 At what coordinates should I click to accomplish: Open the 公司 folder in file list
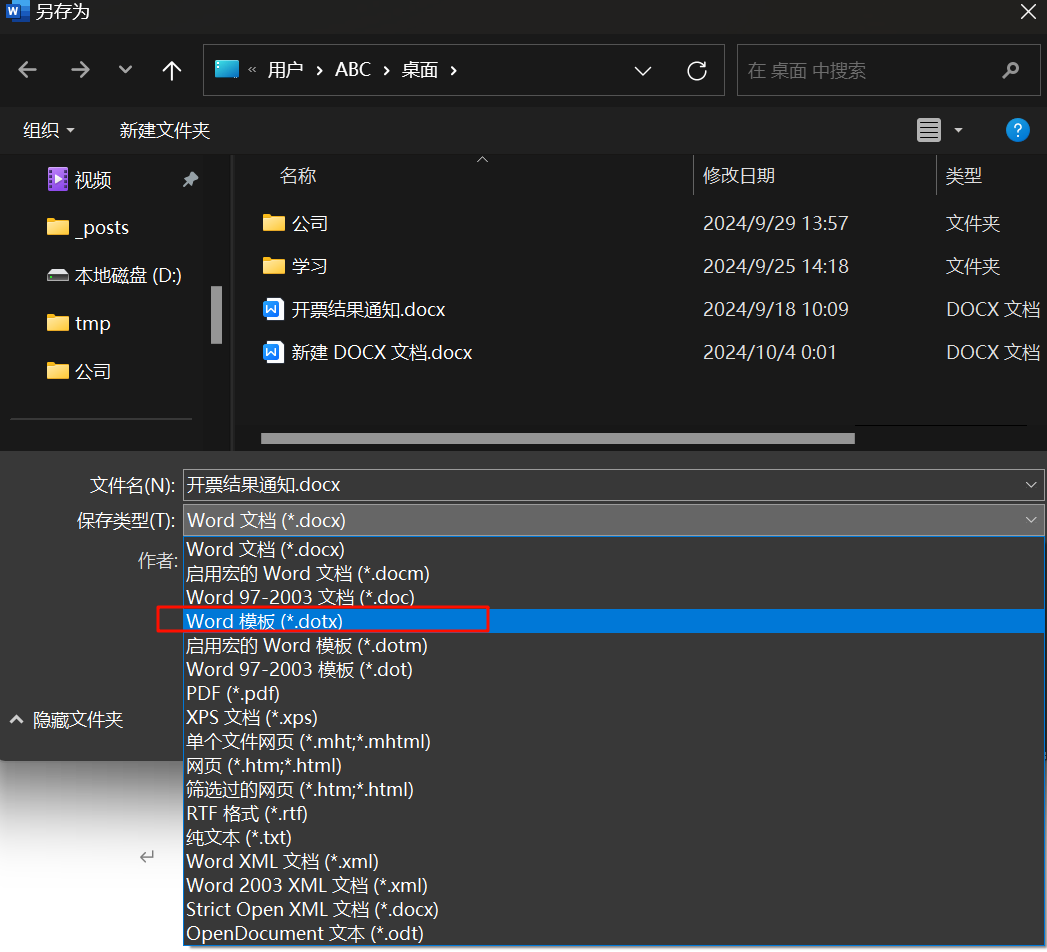[x=310, y=224]
